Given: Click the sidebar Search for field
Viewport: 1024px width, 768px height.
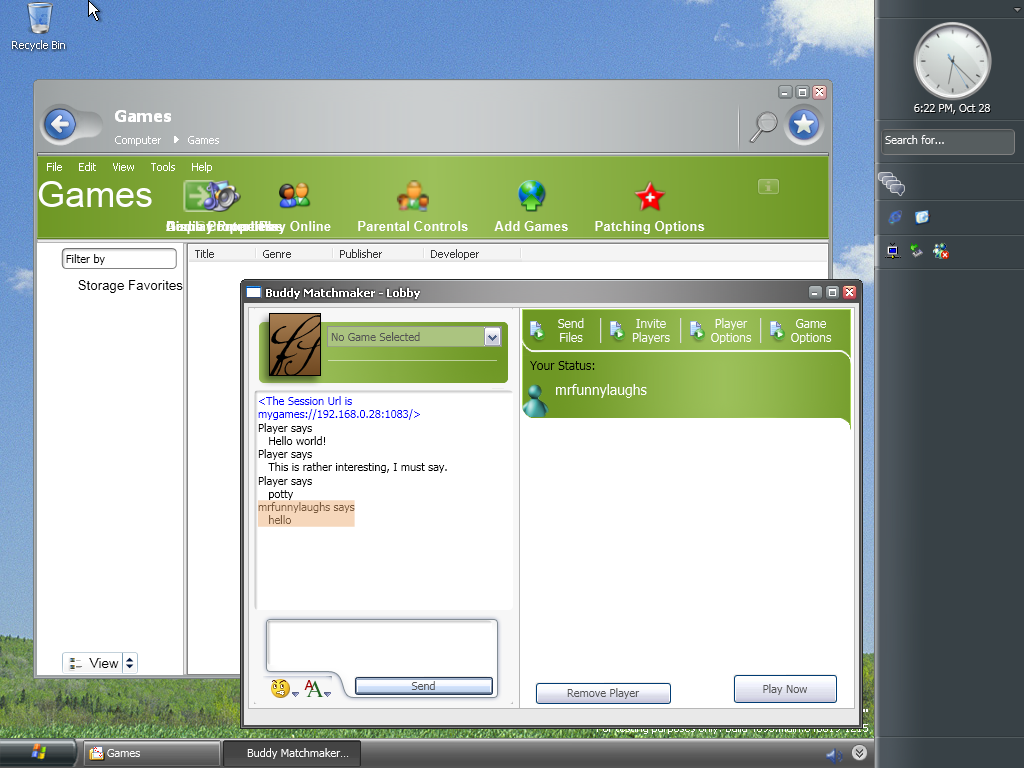Looking at the screenshot, I should [947, 140].
